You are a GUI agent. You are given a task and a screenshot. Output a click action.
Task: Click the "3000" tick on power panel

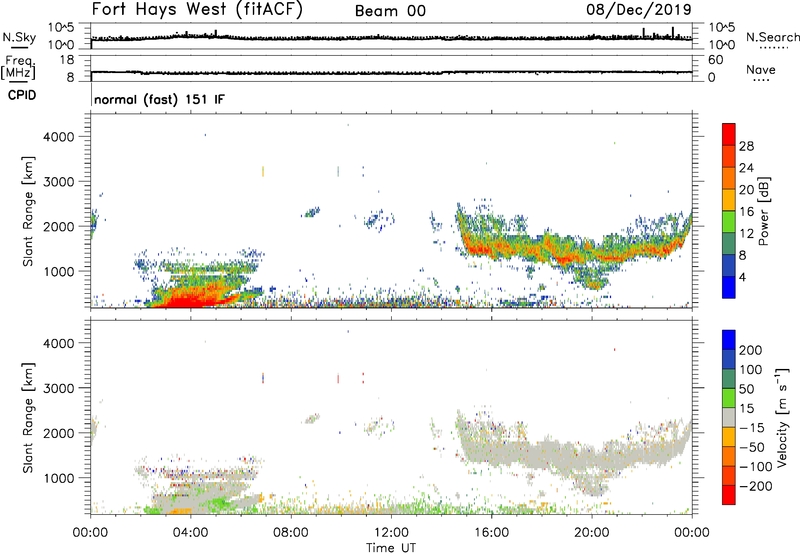click(59, 182)
